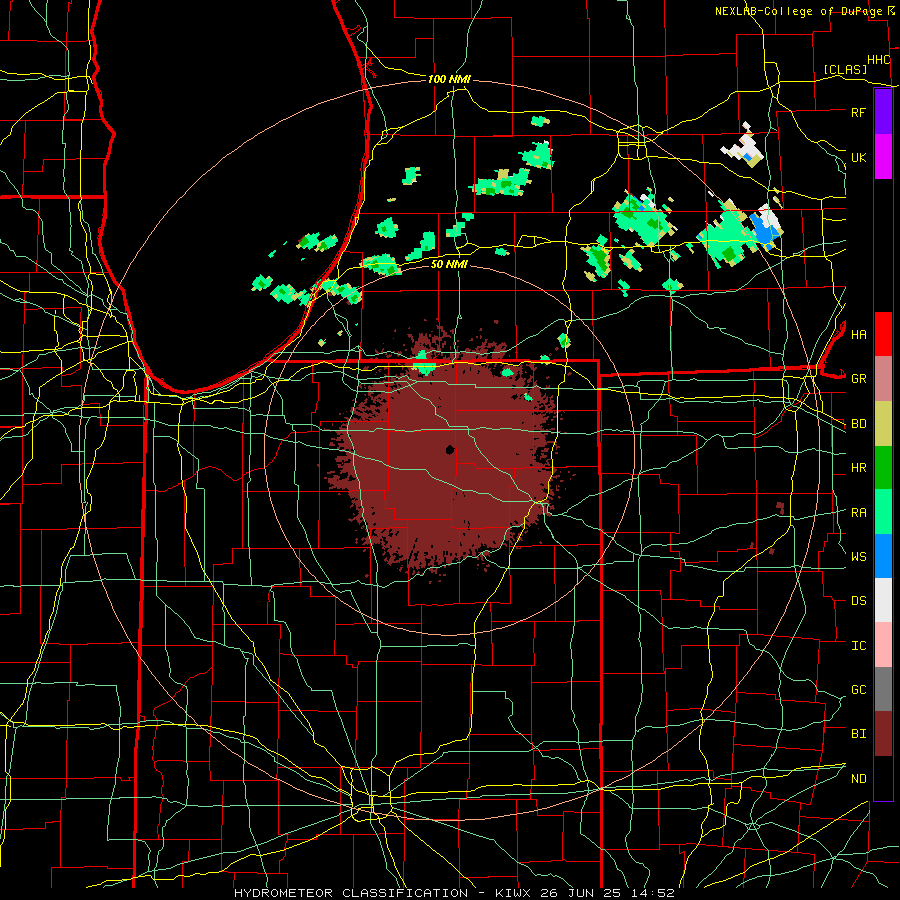Screen dimensions: 900x900
Task: Click the HHC product code text
Action: click(878, 60)
